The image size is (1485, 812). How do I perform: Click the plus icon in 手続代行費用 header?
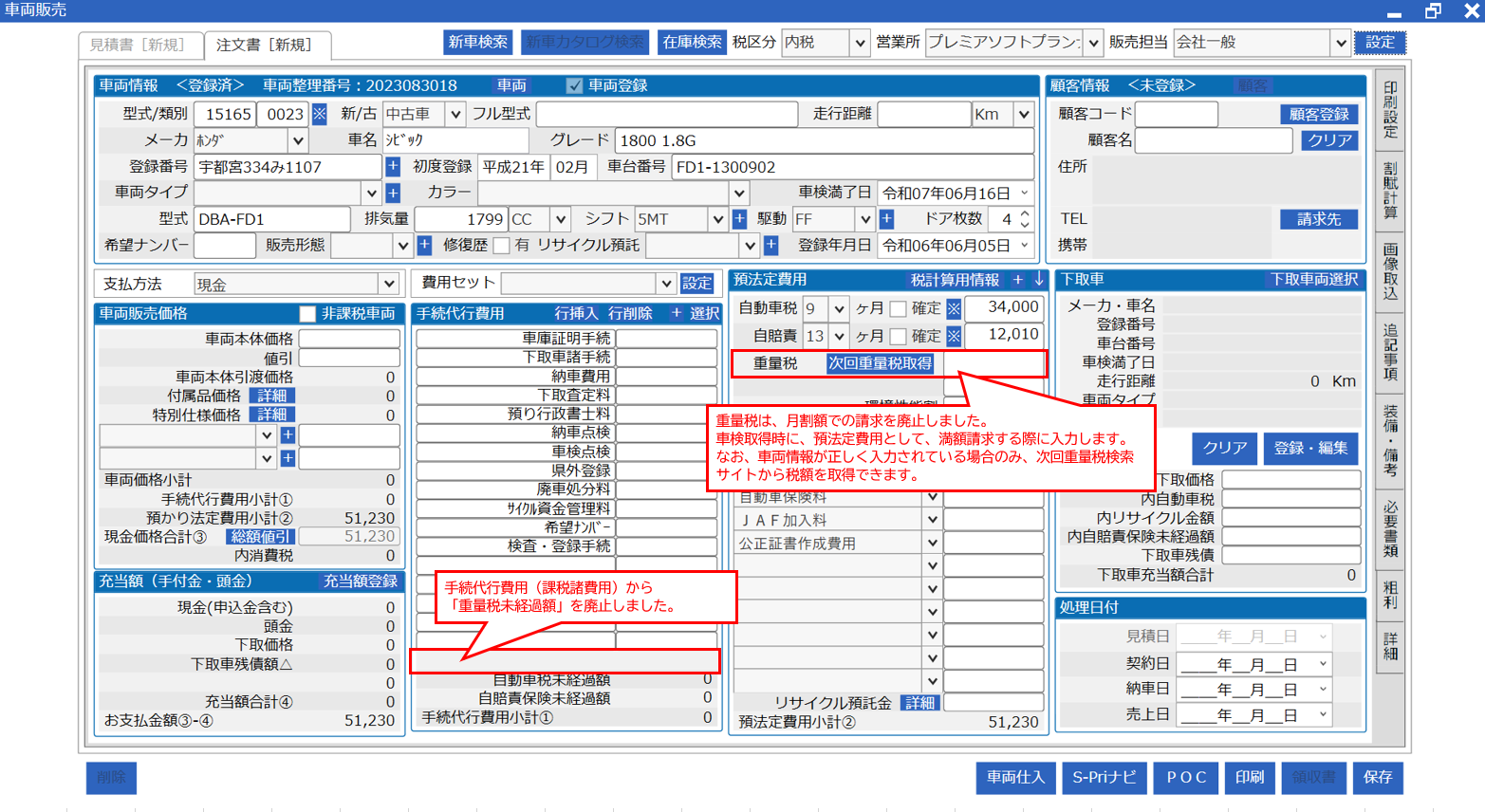(677, 313)
